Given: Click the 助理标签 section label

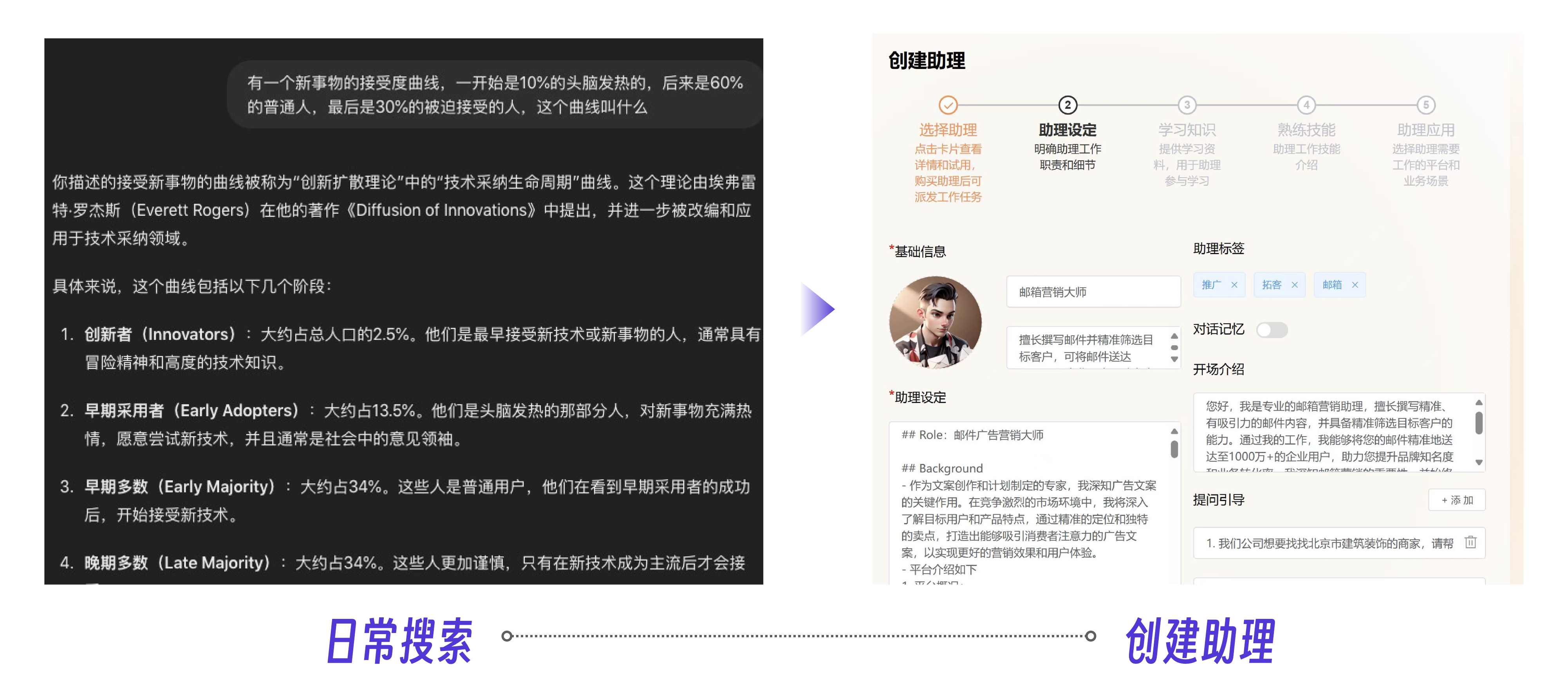Looking at the screenshot, I should click(1219, 248).
